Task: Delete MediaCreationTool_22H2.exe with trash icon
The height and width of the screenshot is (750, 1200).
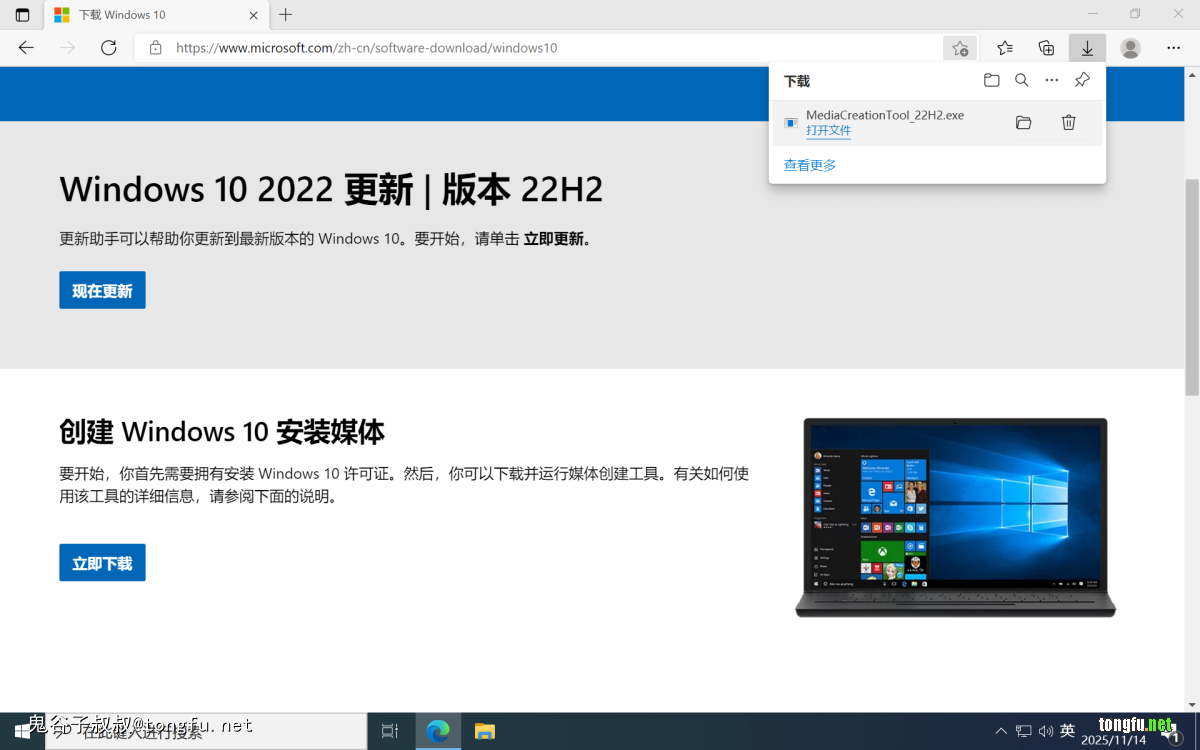Action: click(1068, 122)
